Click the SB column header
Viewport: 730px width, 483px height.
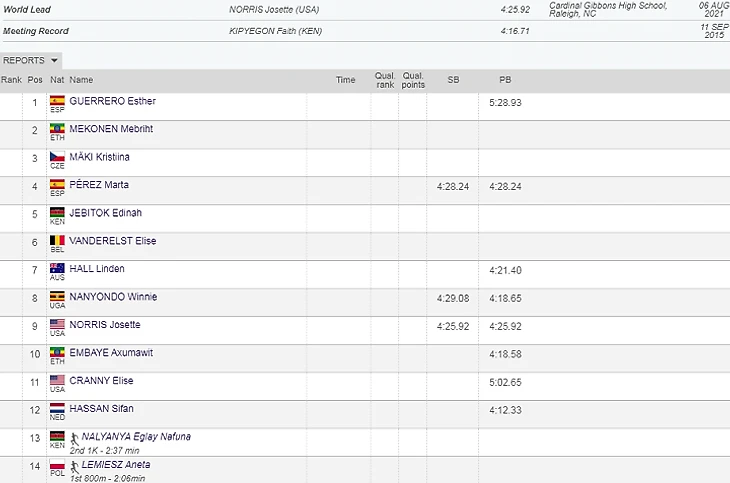click(x=453, y=80)
